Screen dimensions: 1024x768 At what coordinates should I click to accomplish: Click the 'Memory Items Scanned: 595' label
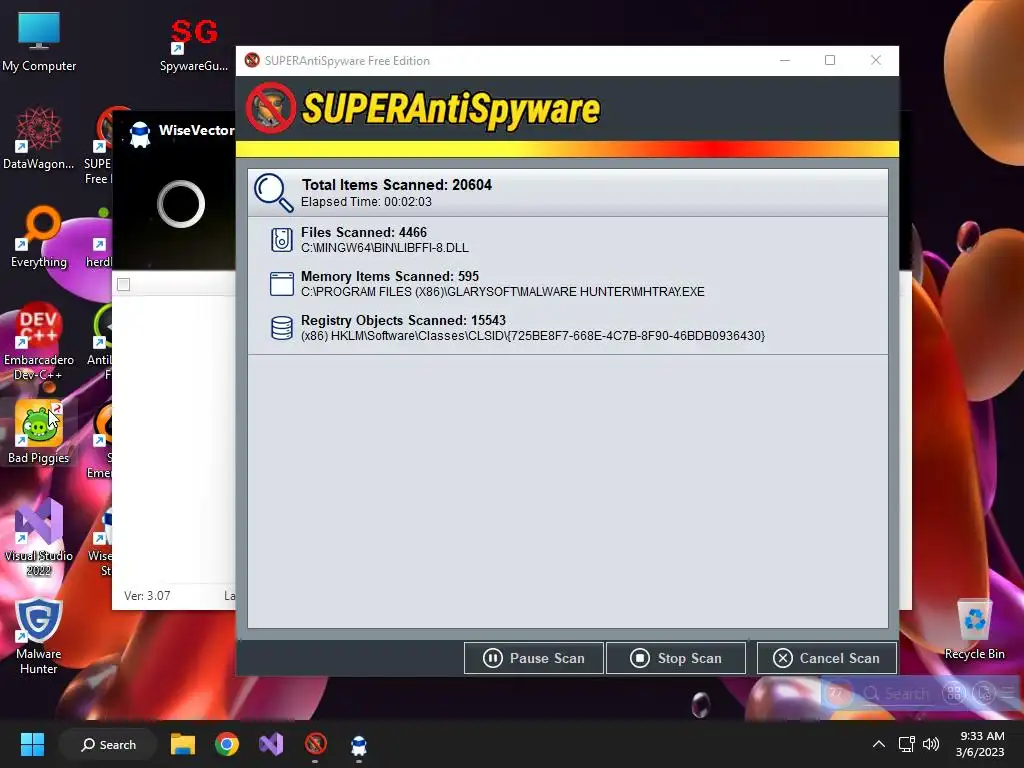[390, 276]
